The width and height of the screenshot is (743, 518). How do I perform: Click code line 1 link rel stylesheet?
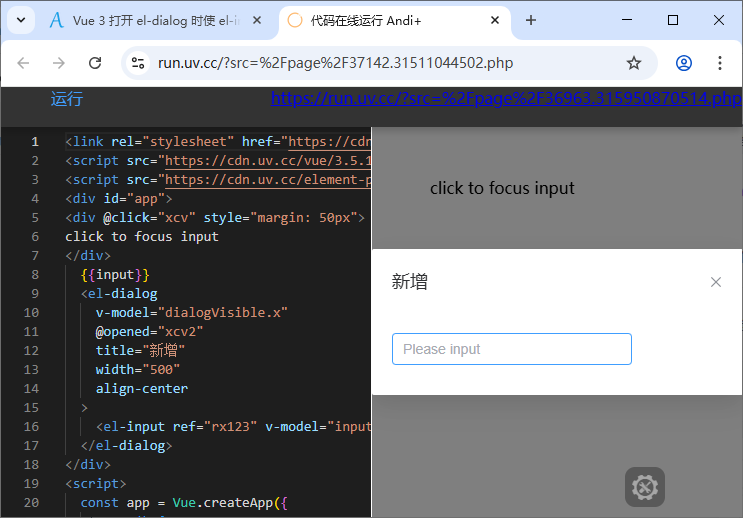(x=218, y=142)
